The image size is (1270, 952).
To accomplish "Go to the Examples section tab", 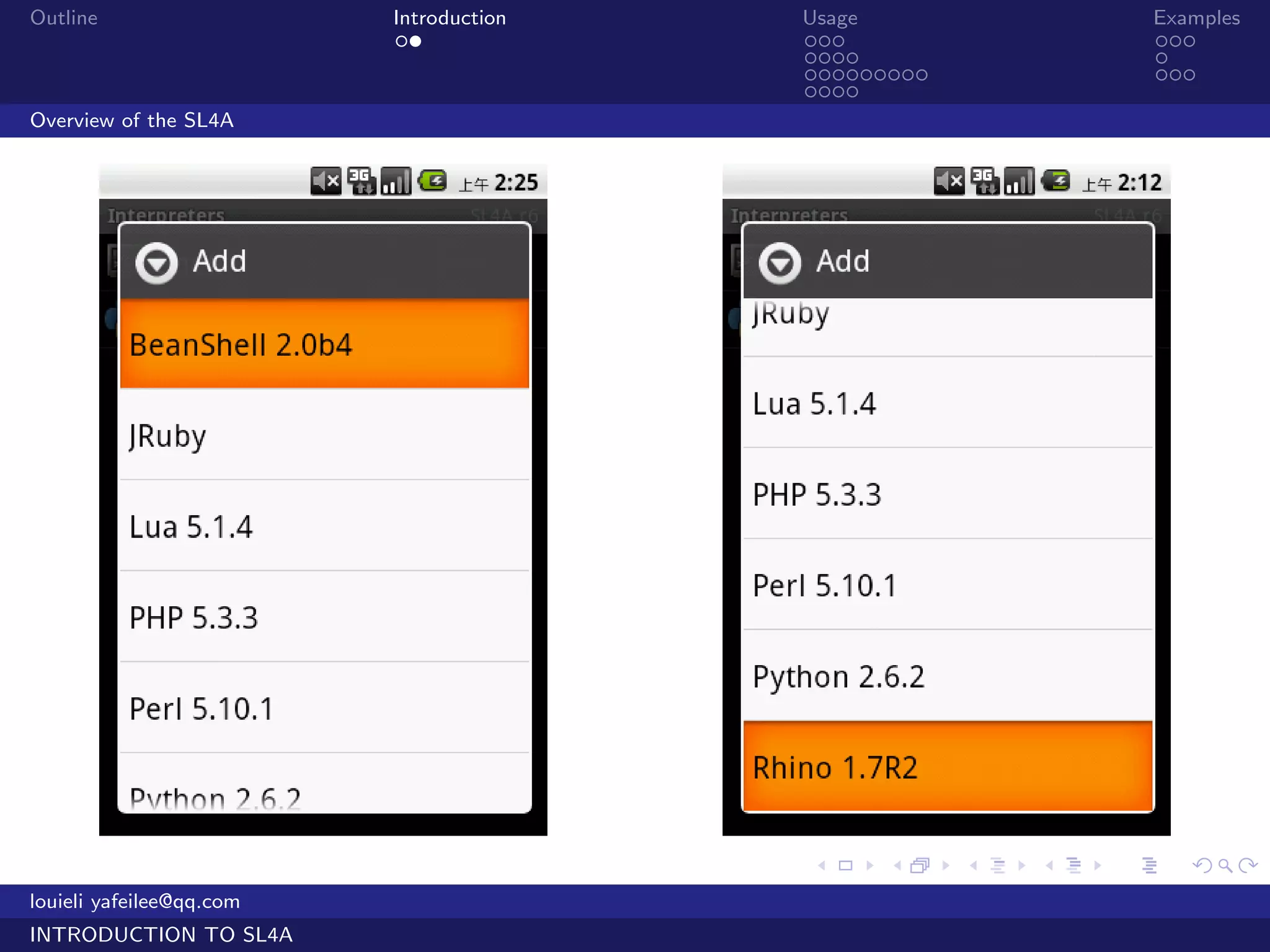I will (x=1196, y=18).
